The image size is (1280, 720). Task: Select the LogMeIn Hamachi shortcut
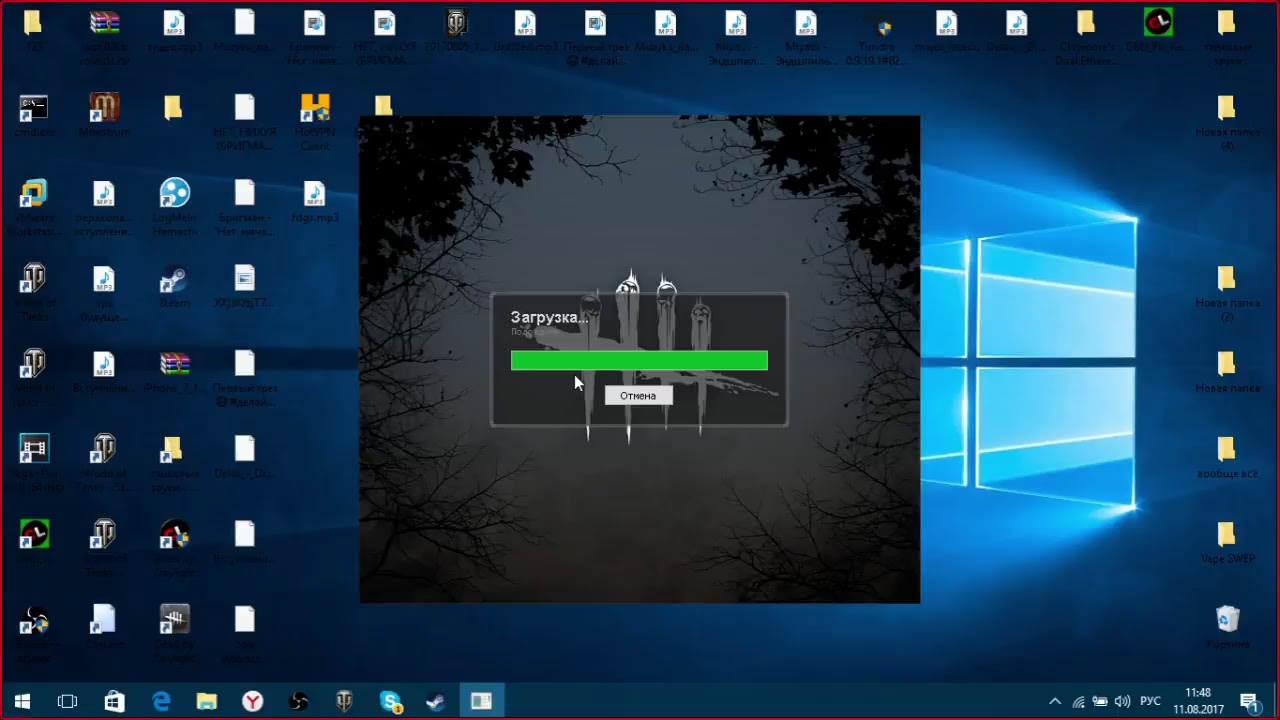tap(175, 208)
